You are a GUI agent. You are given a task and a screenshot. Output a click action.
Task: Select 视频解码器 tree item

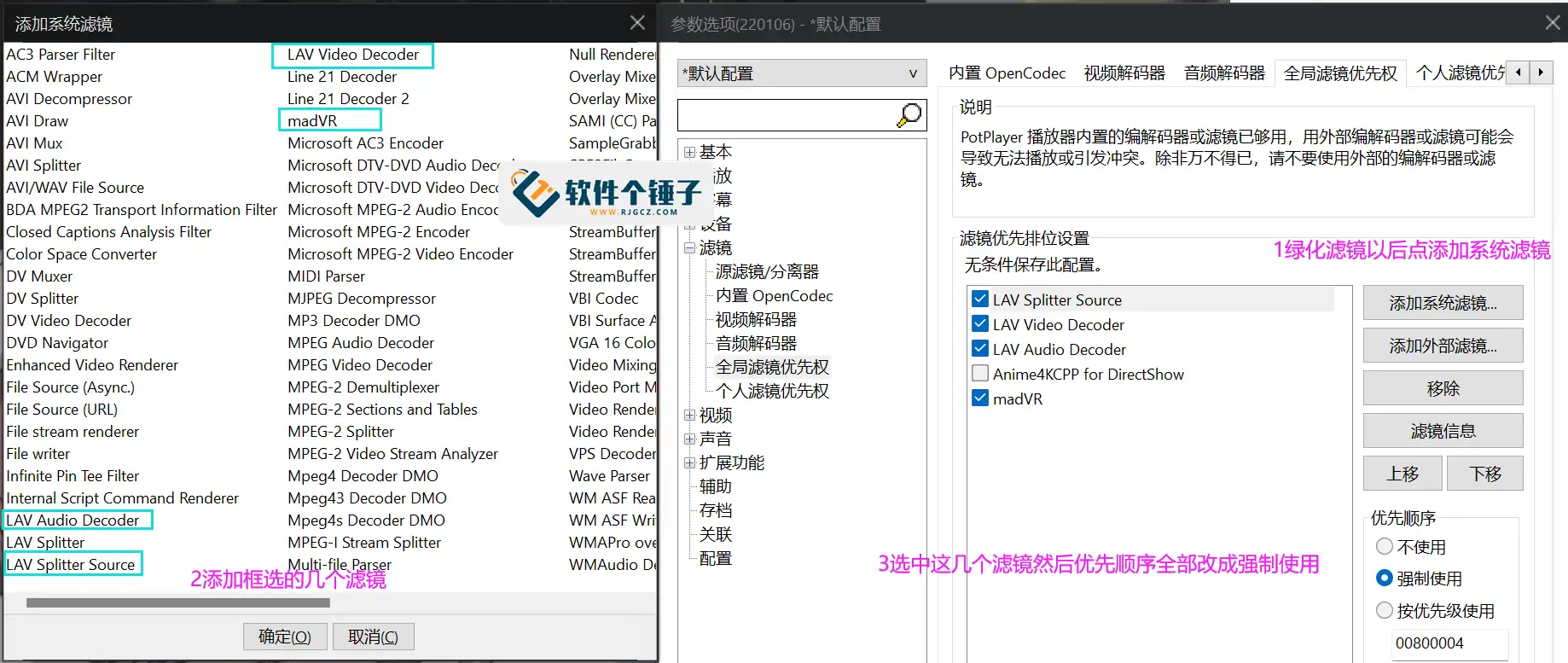coord(756,319)
